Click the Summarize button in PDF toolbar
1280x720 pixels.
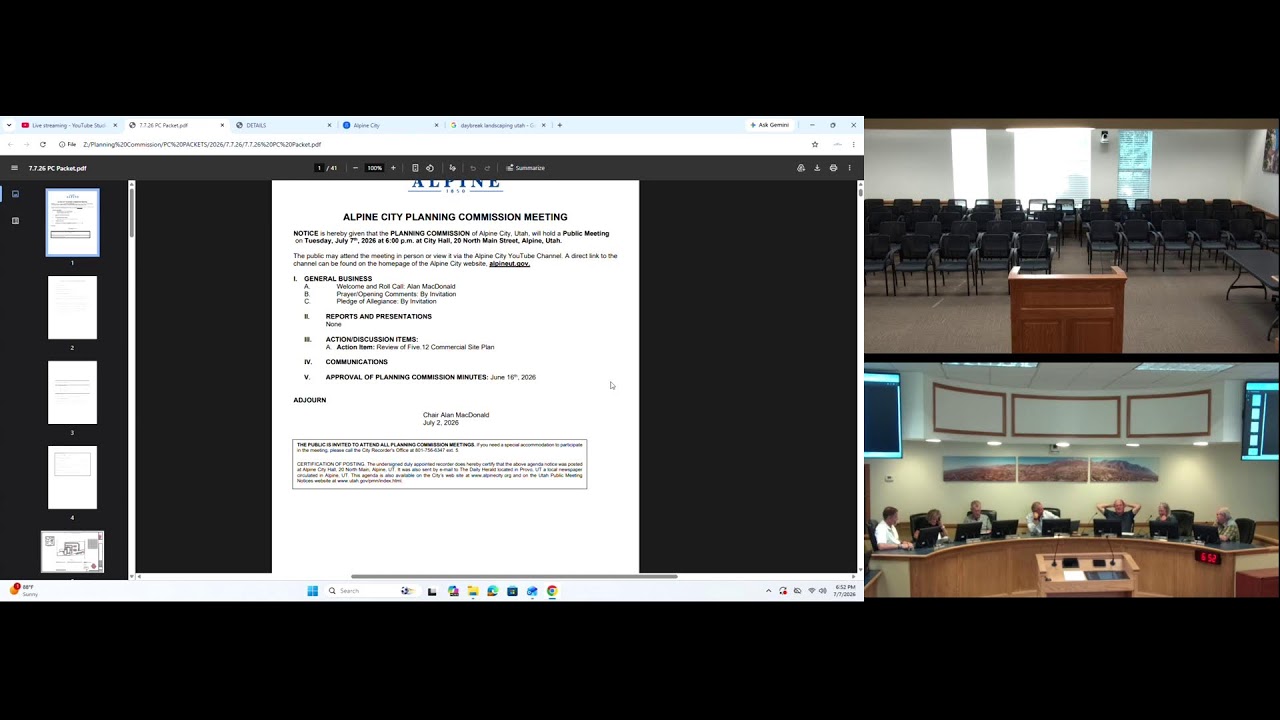[x=525, y=168]
